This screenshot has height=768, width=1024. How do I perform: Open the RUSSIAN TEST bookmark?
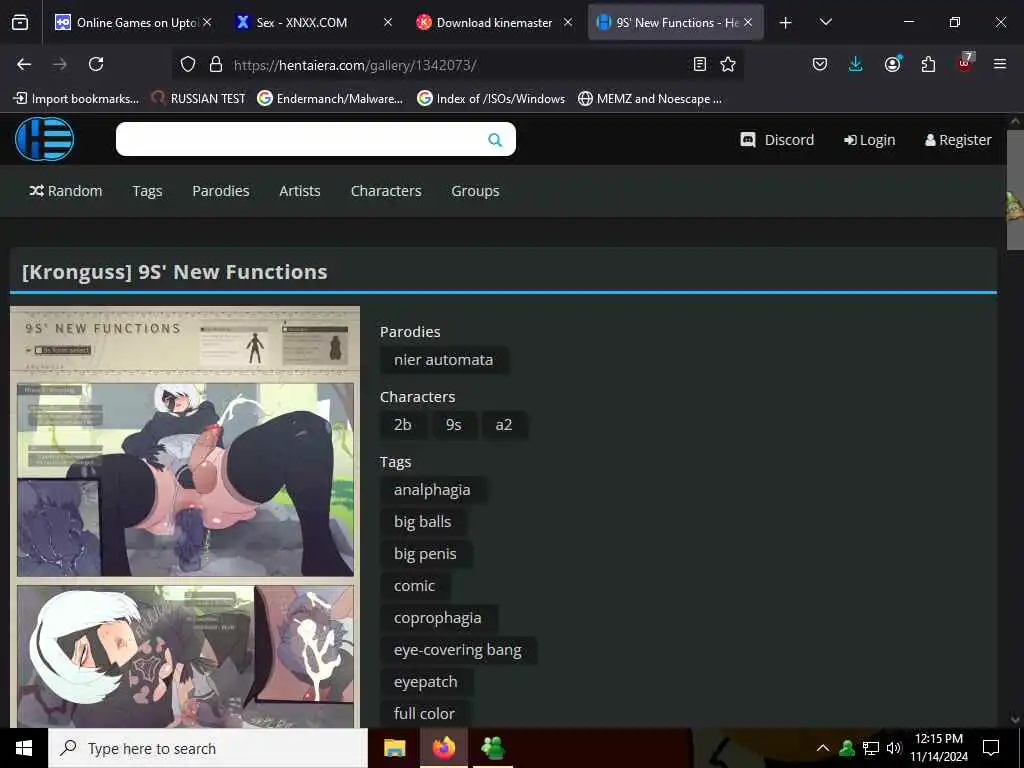(199, 99)
